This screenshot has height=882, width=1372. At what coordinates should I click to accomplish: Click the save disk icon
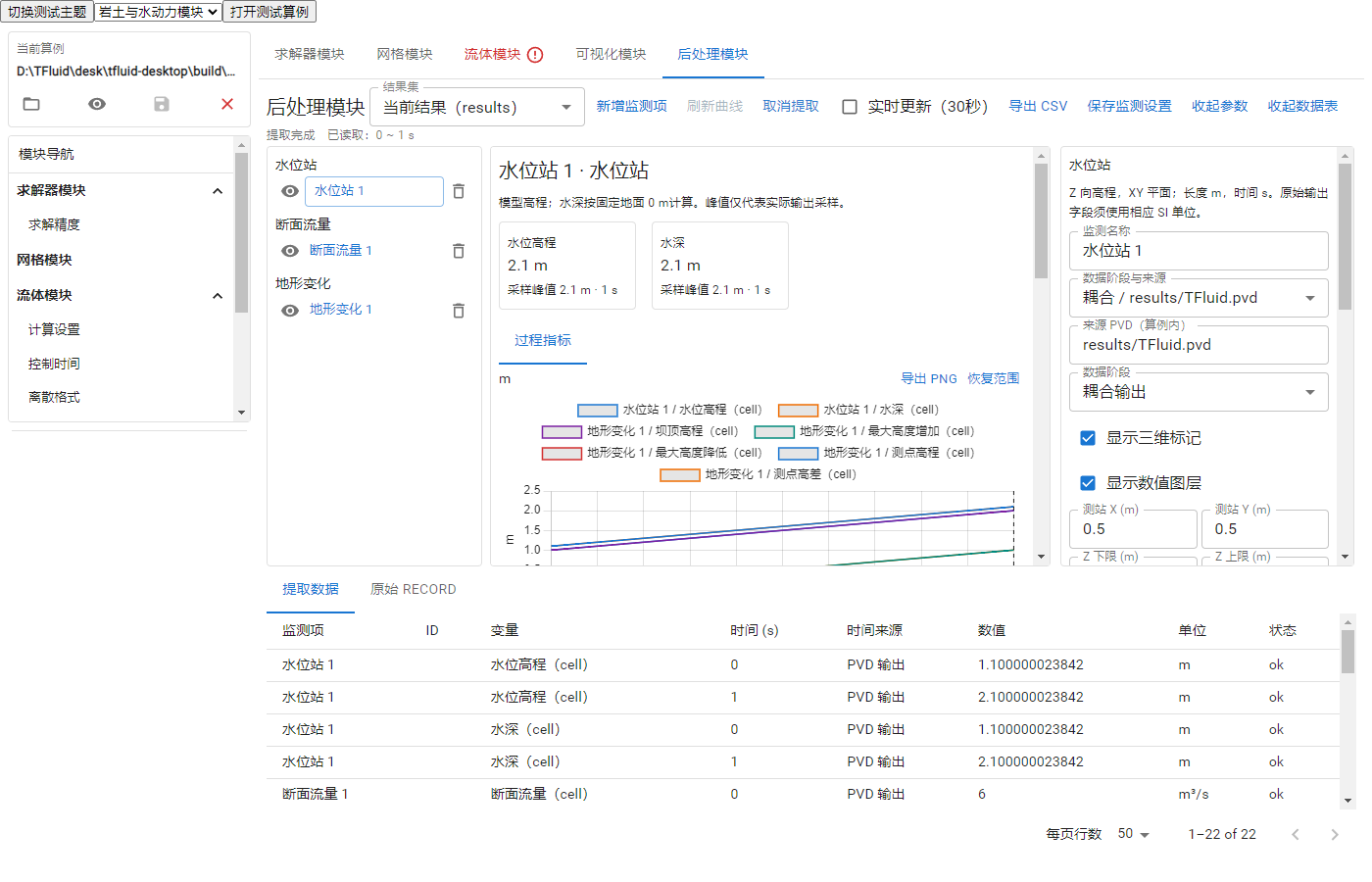162,104
